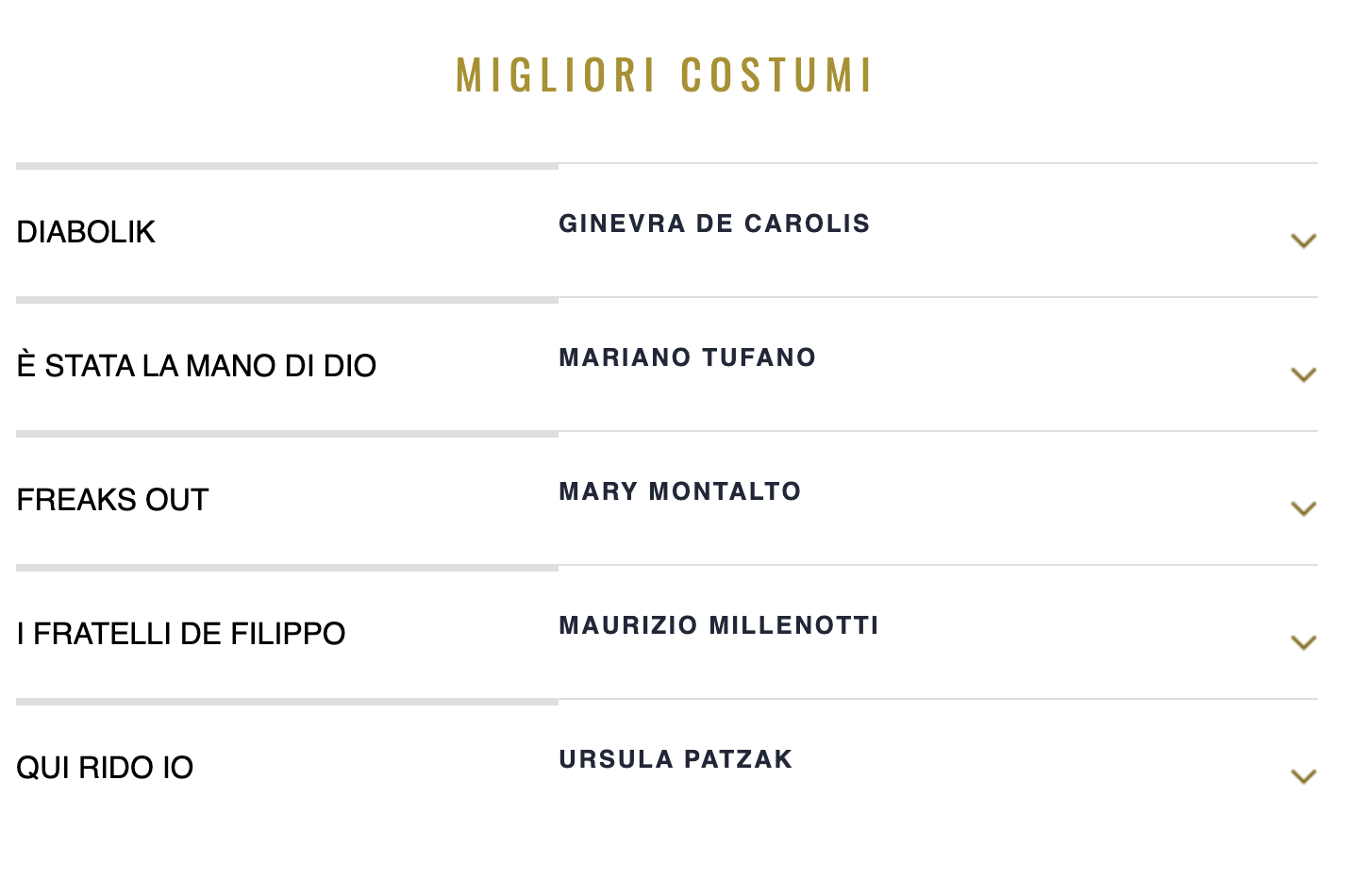Click the QUI RIDO IO film title
The image size is (1368, 896).
click(105, 768)
